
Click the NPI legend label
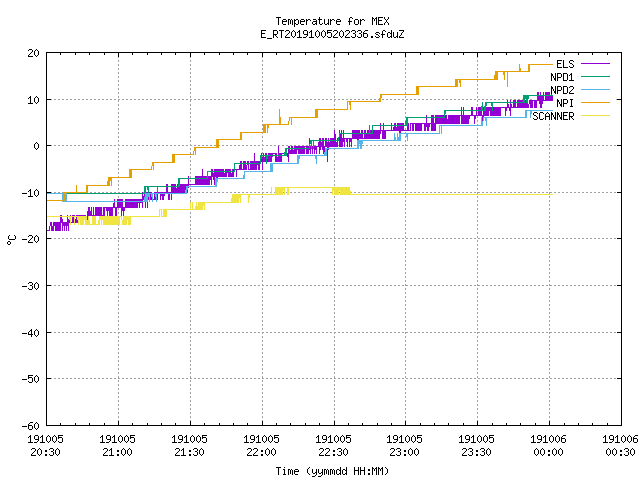pyautogui.click(x=565, y=103)
